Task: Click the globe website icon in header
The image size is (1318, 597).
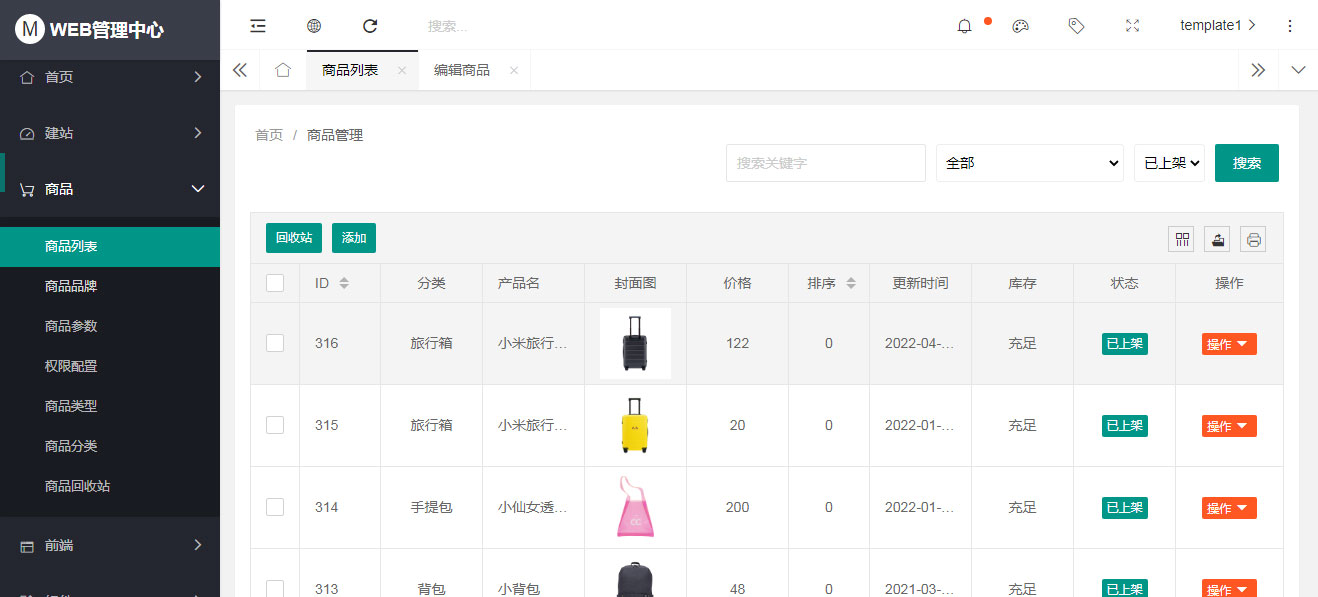Action: pos(314,26)
